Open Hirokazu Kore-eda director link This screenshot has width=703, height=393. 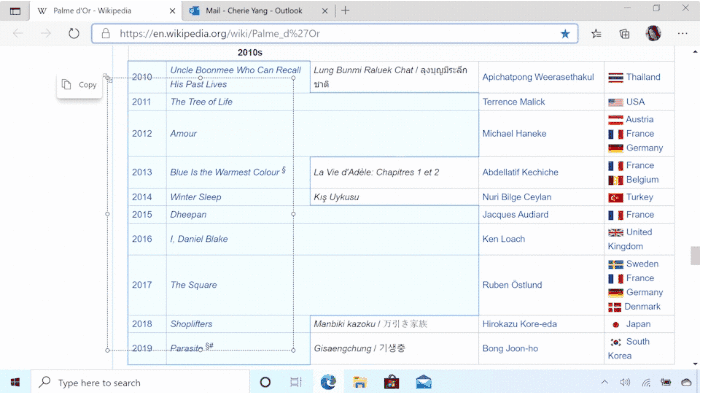tap(520, 324)
